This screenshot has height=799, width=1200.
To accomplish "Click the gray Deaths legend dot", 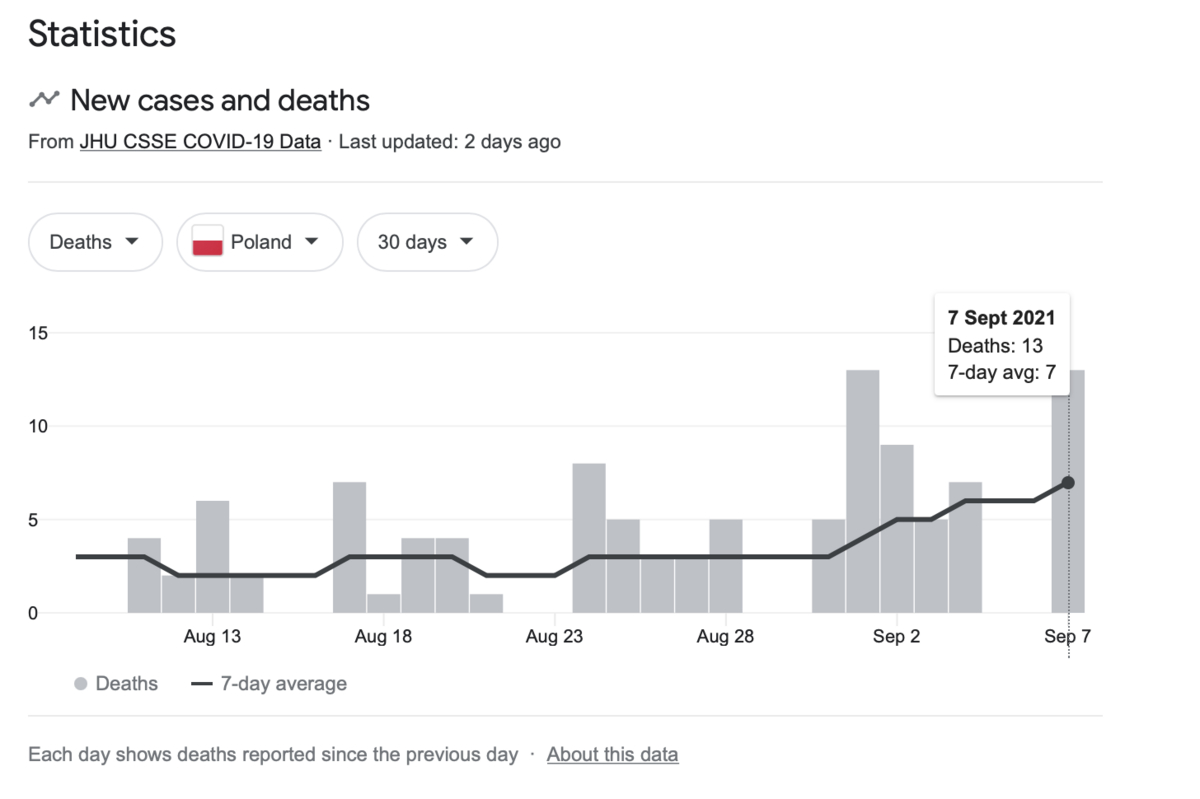I will tap(81, 684).
